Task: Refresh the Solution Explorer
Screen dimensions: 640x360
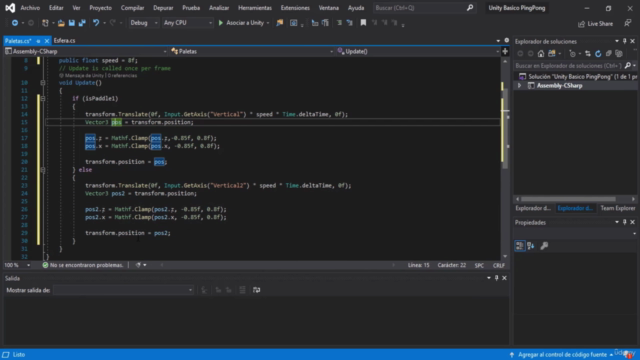Action: (x=598, y=53)
